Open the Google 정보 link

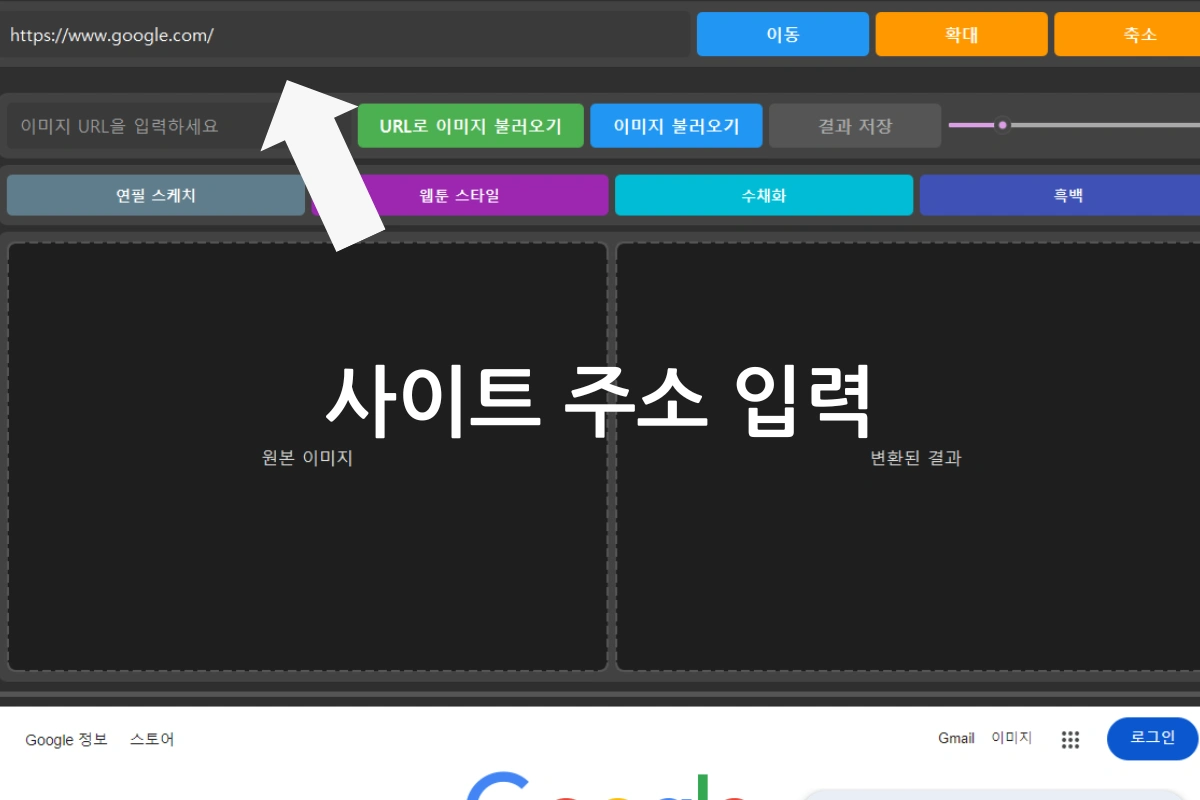(65, 740)
